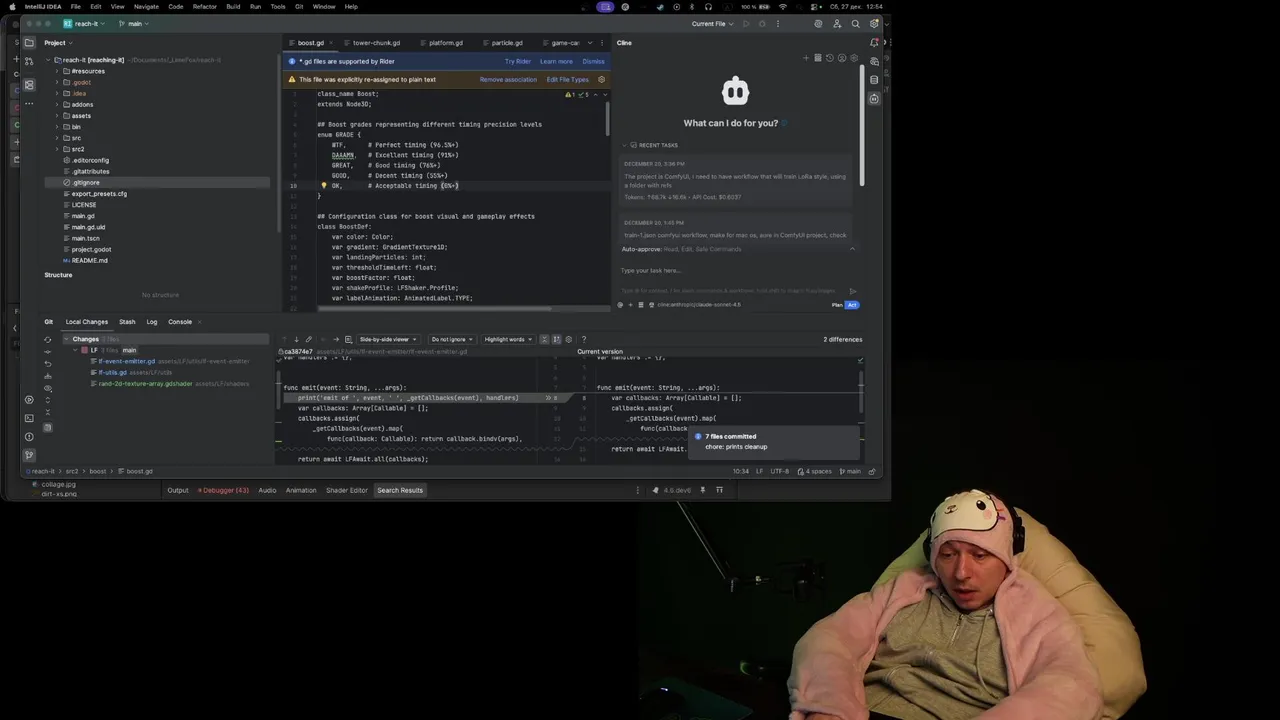Image resolution: width=1280 pixels, height=720 pixels.
Task: Collapse the Changes node in Git panel
Action: 66,339
